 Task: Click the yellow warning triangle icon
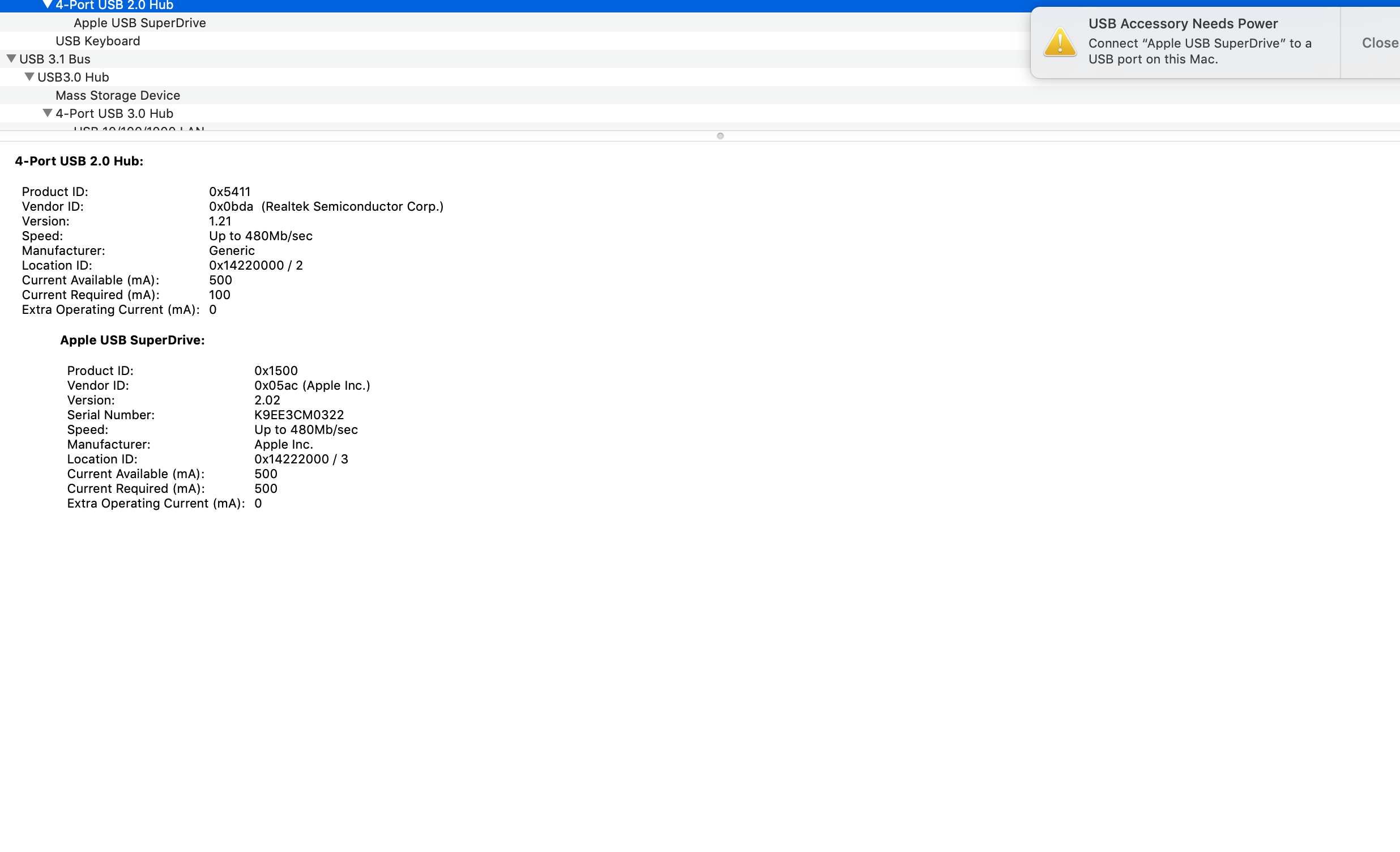coord(1060,42)
